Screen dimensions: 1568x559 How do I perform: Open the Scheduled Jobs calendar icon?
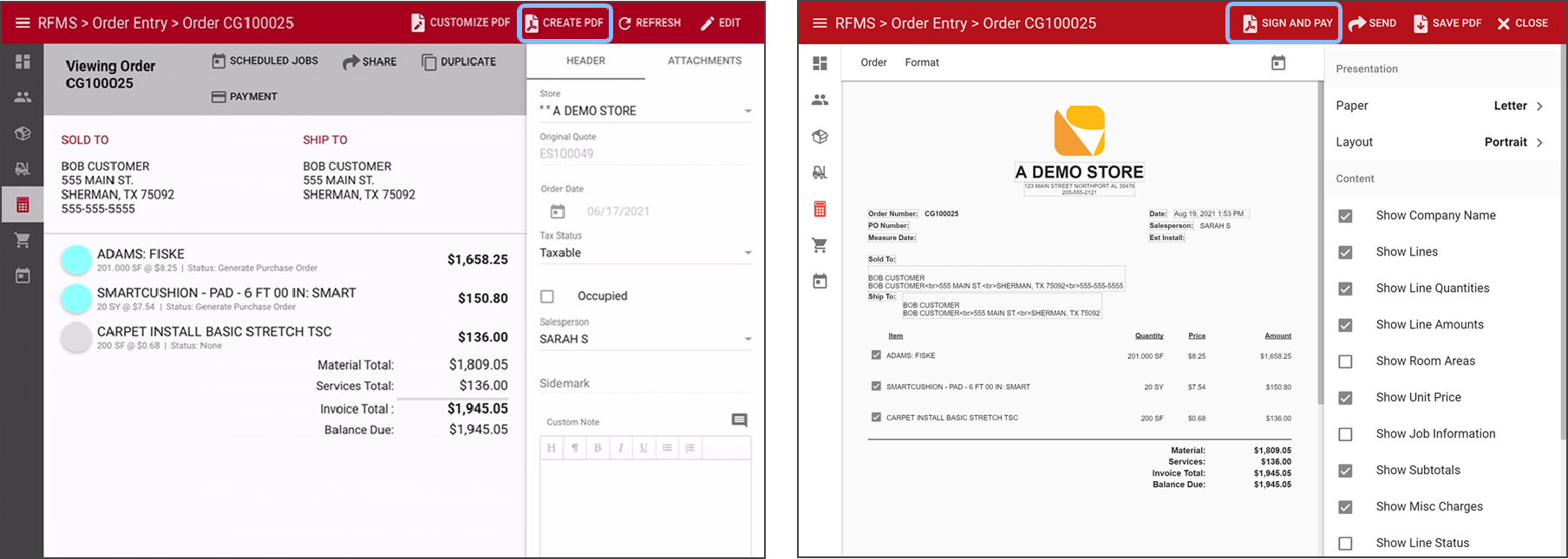point(219,61)
